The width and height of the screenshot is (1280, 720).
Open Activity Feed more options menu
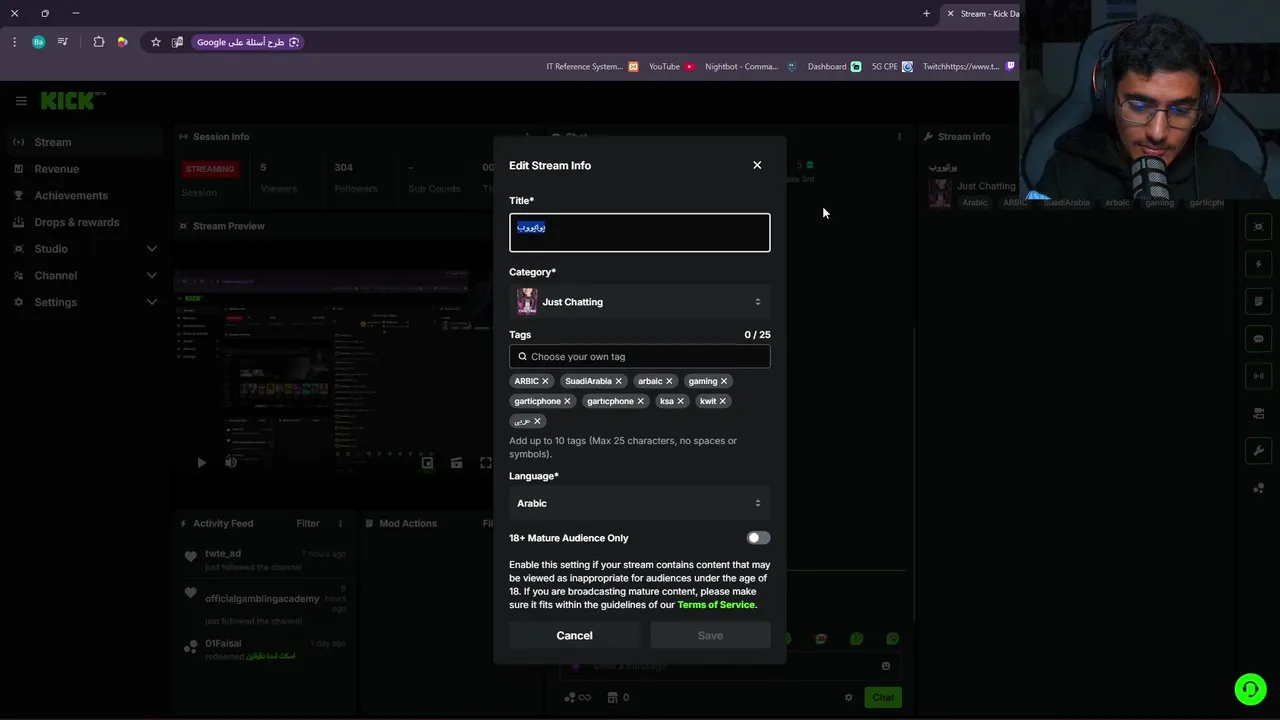coord(340,523)
